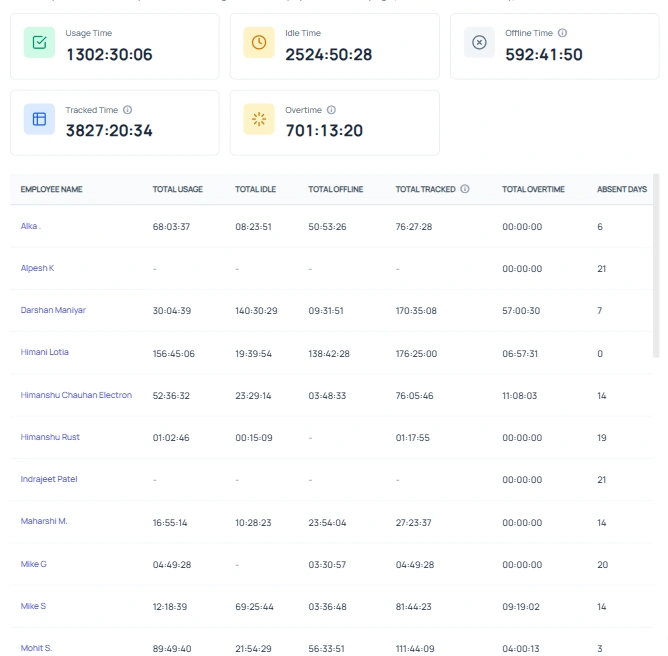This screenshot has width=668, height=656.
Task: Open employee Alka's profile link
Action: click(31, 226)
